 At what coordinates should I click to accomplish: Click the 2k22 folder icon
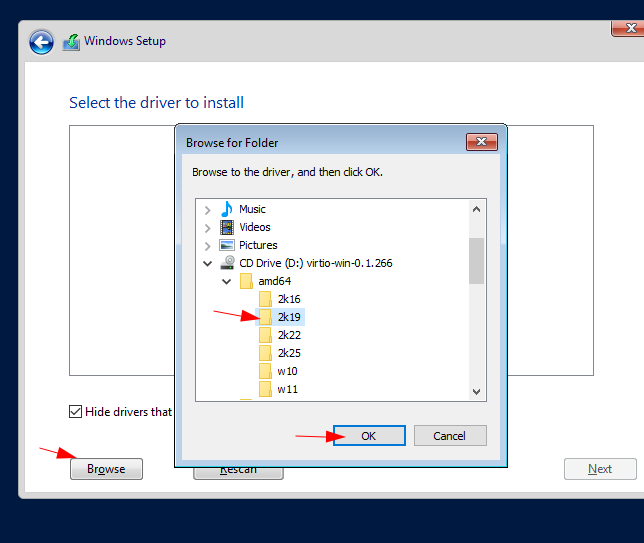tap(265, 335)
